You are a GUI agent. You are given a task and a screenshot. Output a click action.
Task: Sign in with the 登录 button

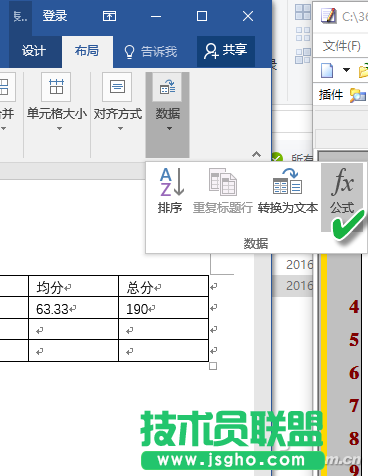click(x=55, y=16)
